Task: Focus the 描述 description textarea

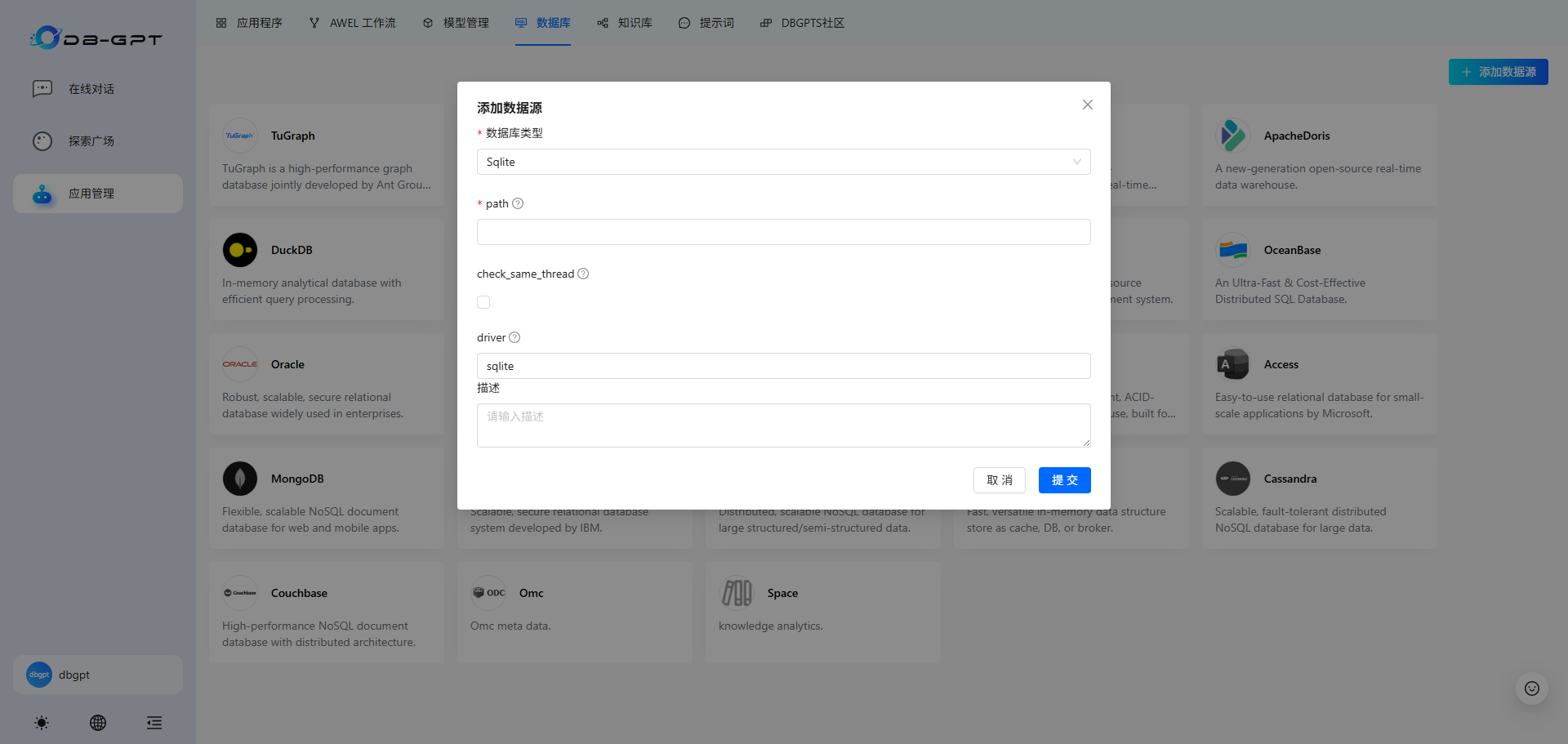Action: (x=783, y=425)
